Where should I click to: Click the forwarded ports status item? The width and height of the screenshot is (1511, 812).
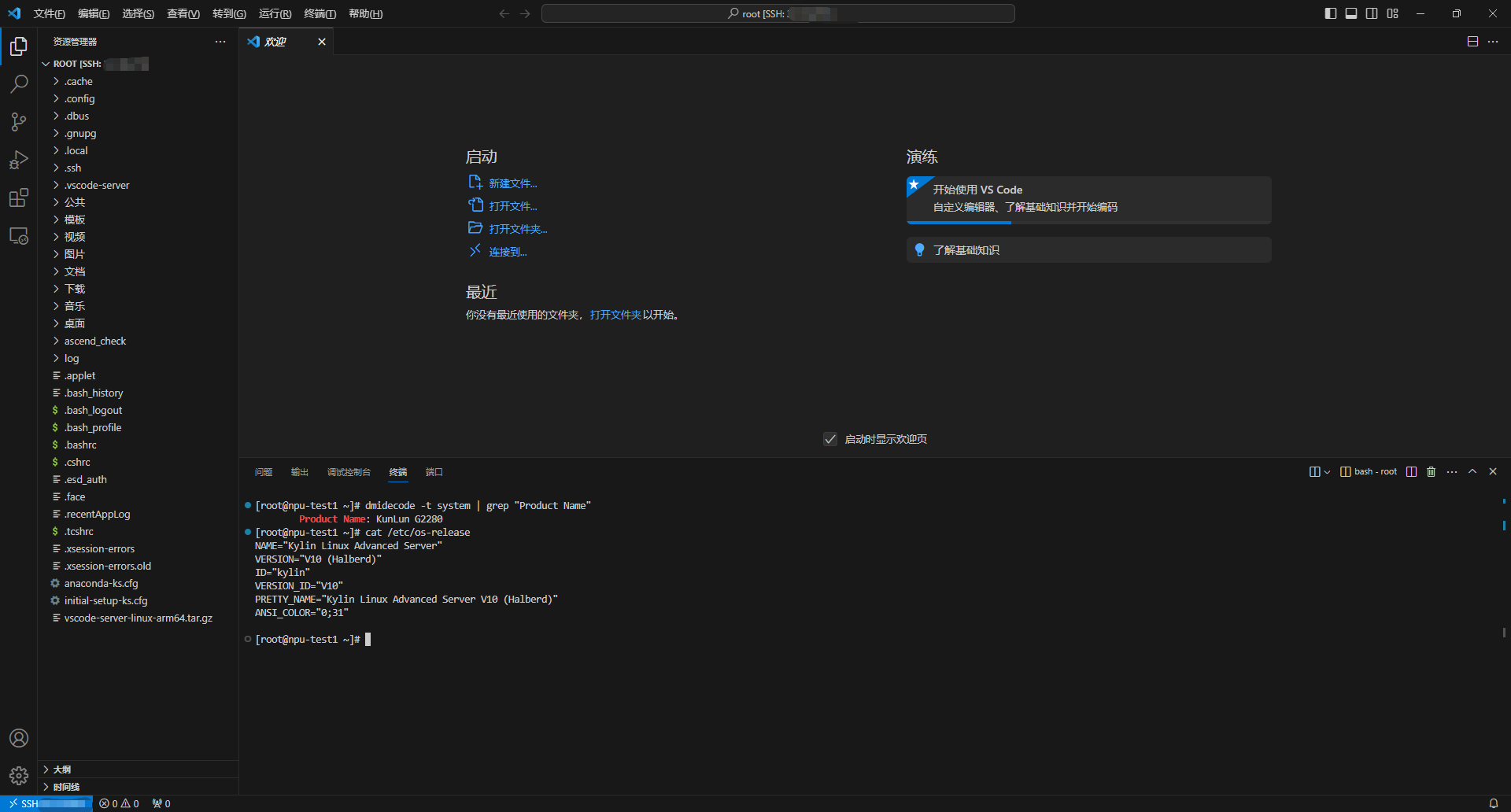click(161, 803)
